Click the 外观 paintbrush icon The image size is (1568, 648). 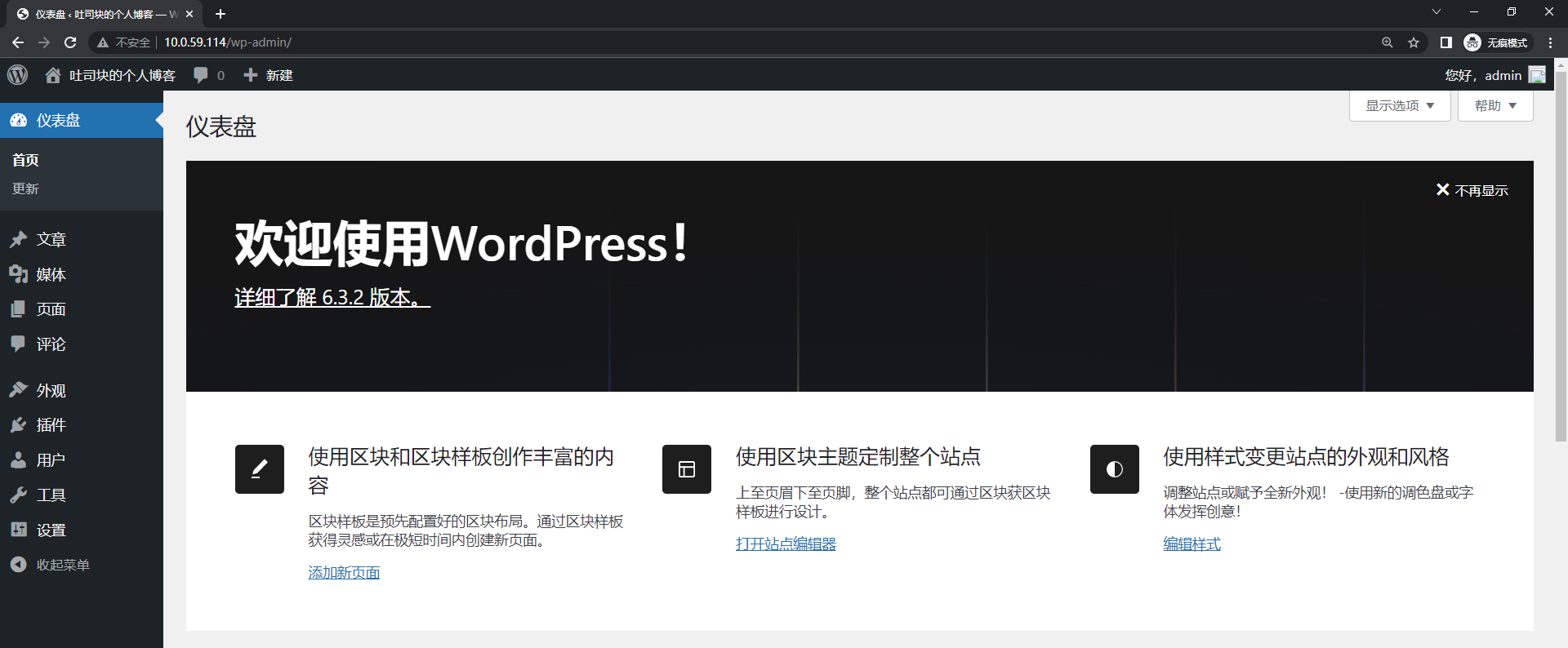(x=19, y=390)
